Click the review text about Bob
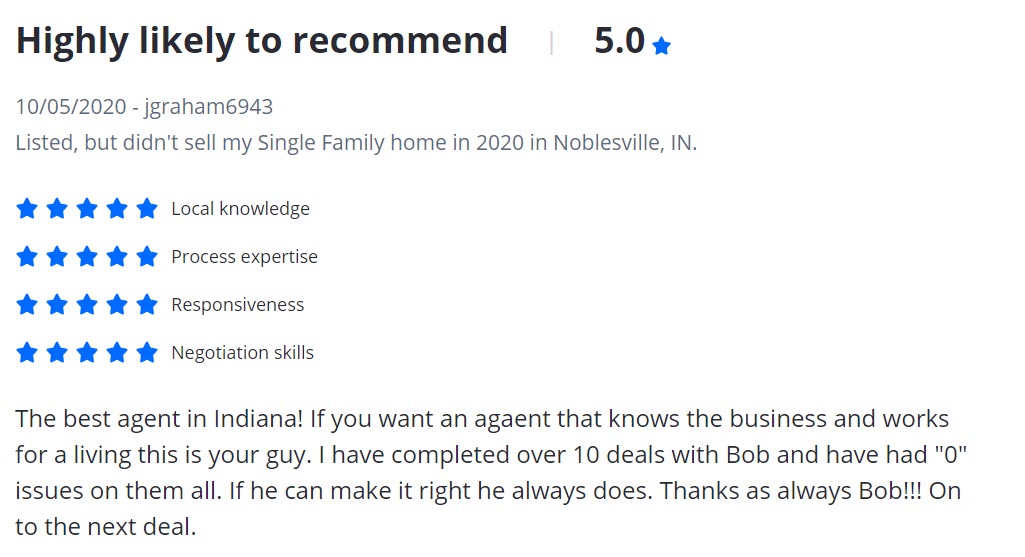This screenshot has height=557, width=1025. click(490, 472)
